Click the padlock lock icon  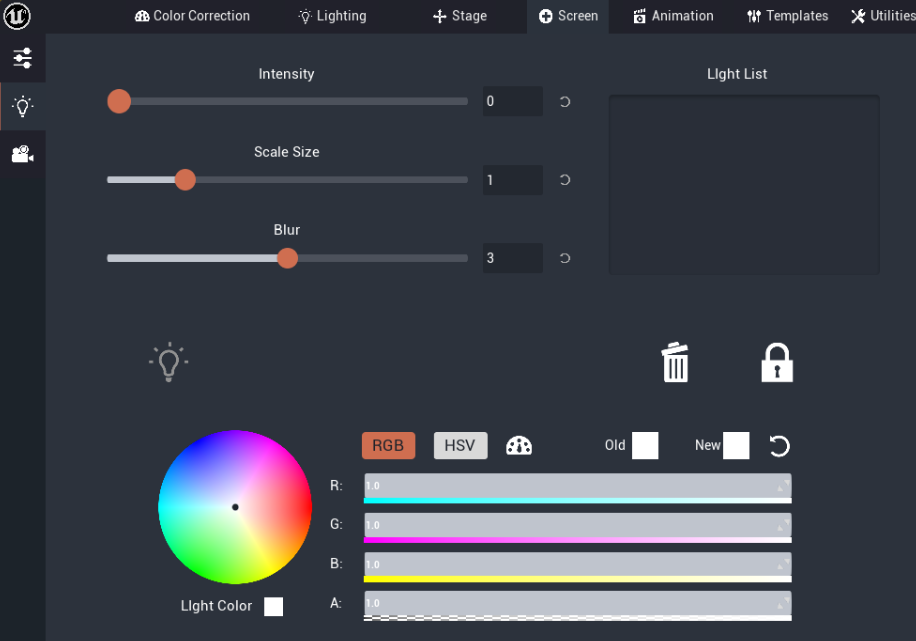(x=777, y=363)
